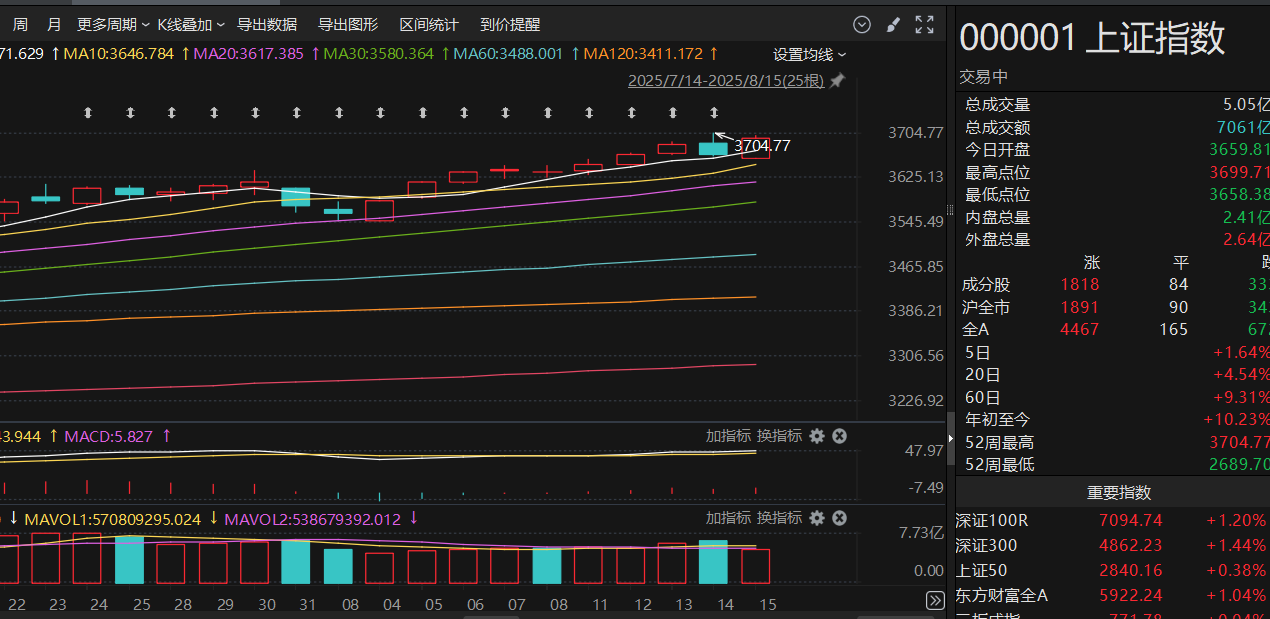Click 换指标 in the MACD panel

(779, 436)
